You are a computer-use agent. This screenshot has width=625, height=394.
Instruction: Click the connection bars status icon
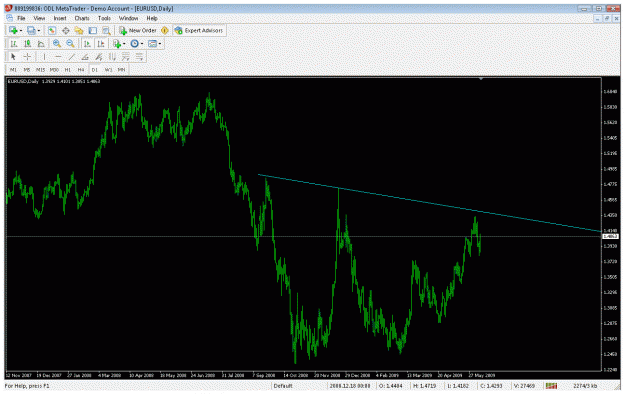click(551, 386)
